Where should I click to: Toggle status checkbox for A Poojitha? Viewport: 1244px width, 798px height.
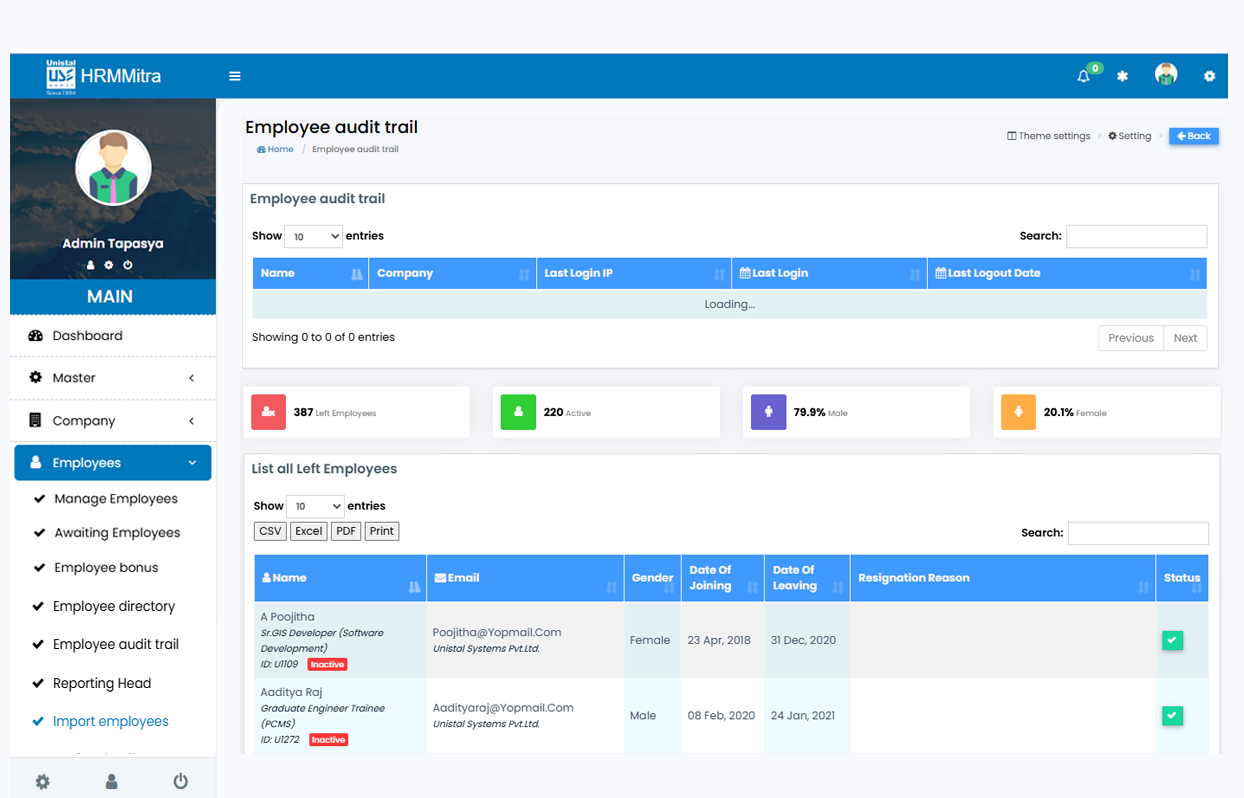click(1172, 641)
